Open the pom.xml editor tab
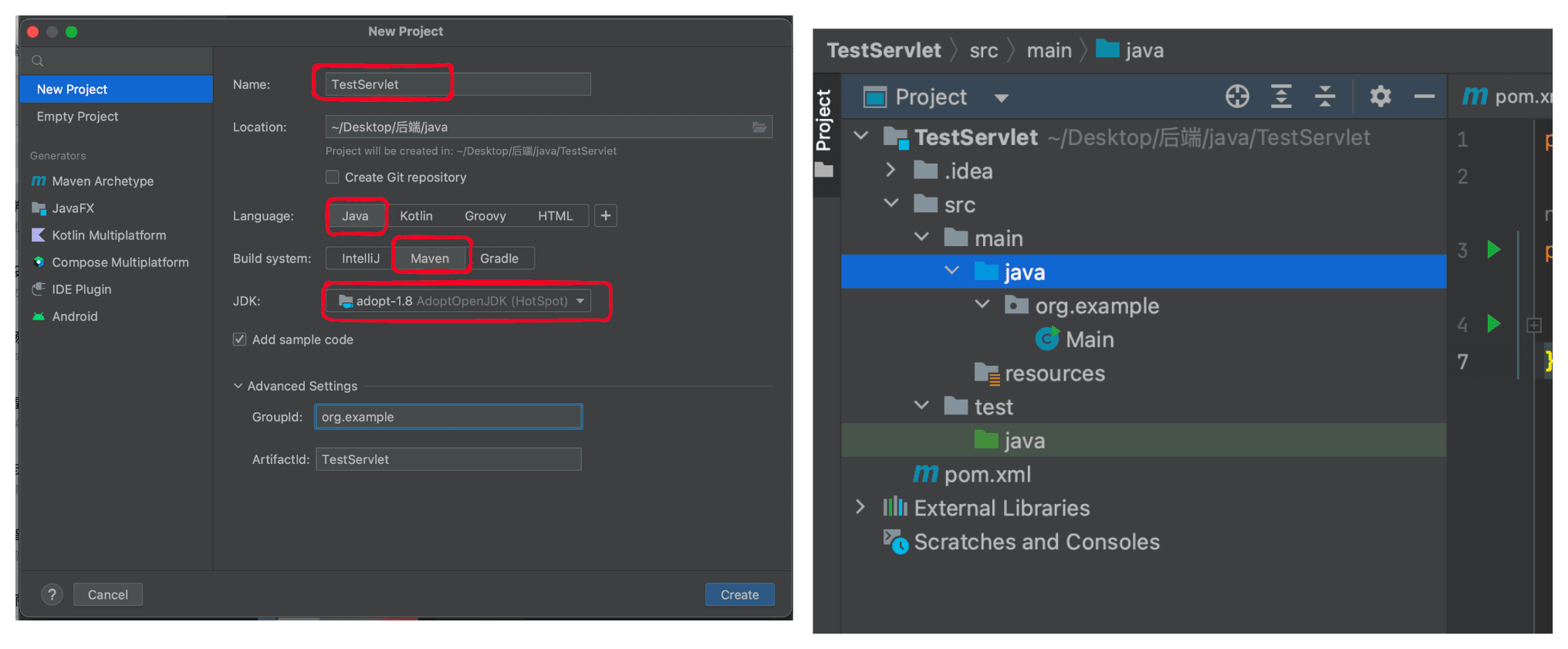Screen dimensions: 1568x649 (1507, 96)
